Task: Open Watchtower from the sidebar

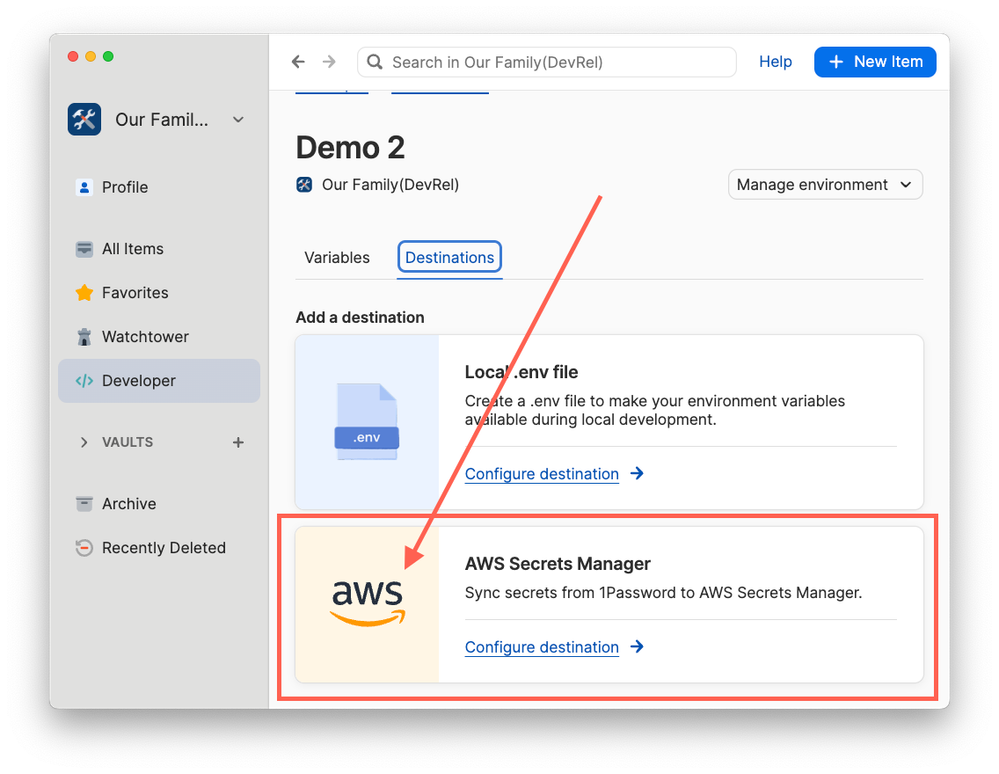Action: 144,337
